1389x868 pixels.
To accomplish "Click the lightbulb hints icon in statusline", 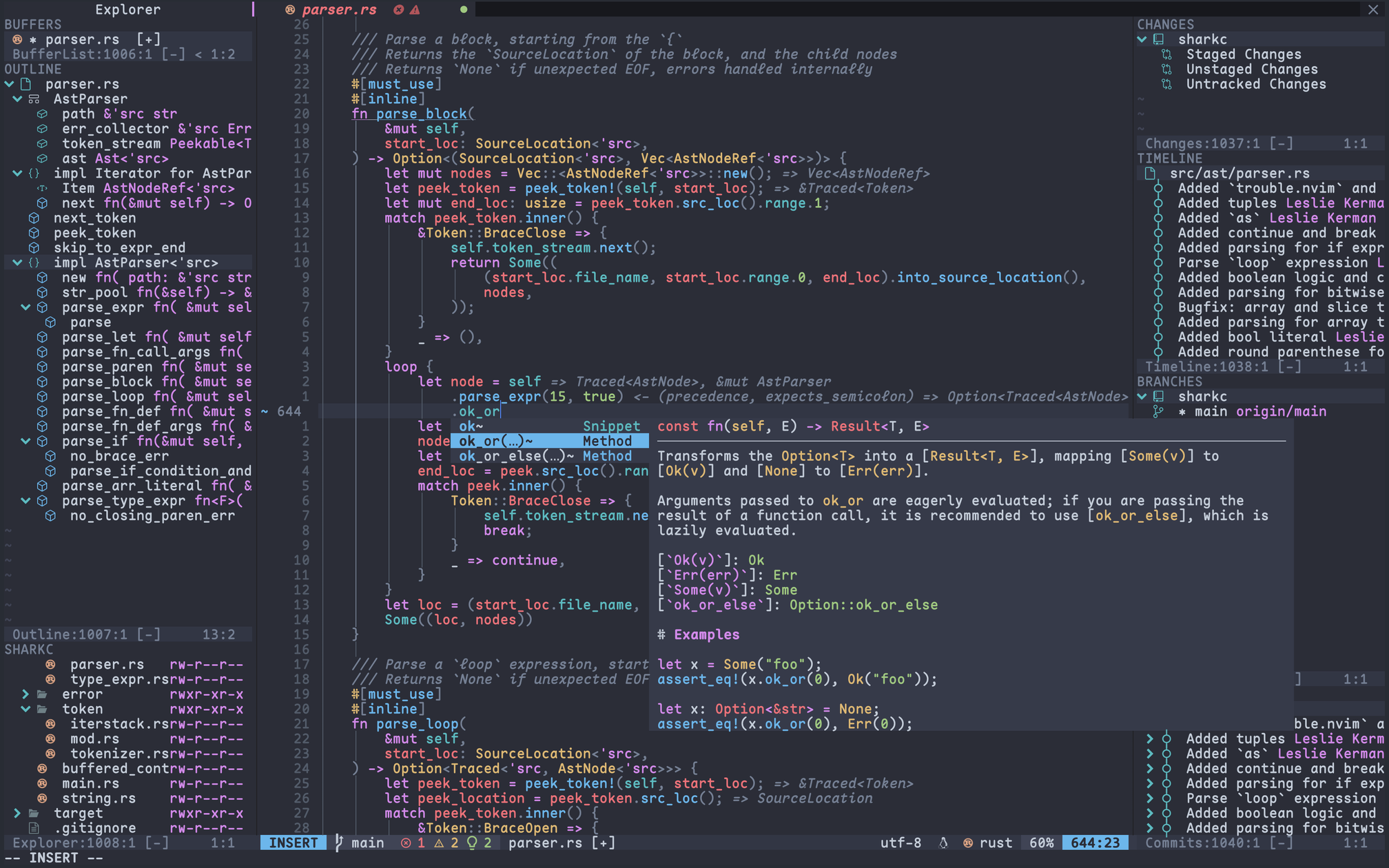I will coord(472,843).
